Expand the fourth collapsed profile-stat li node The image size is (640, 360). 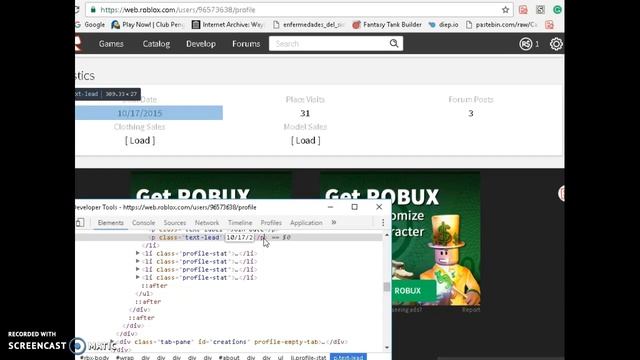[138, 278]
